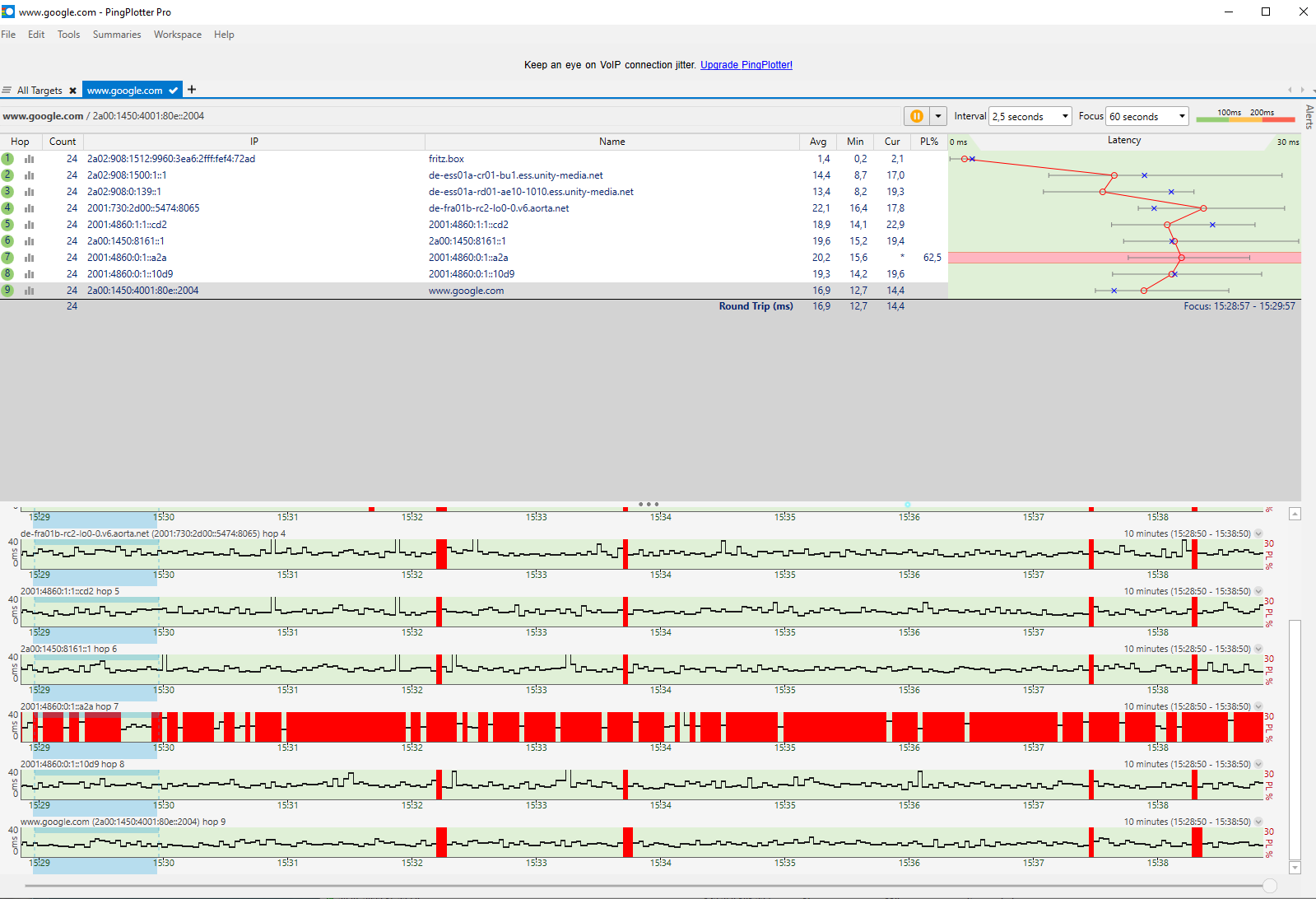Open the Help menu
Image resolution: width=1316 pixels, height=899 pixels.
224,35
